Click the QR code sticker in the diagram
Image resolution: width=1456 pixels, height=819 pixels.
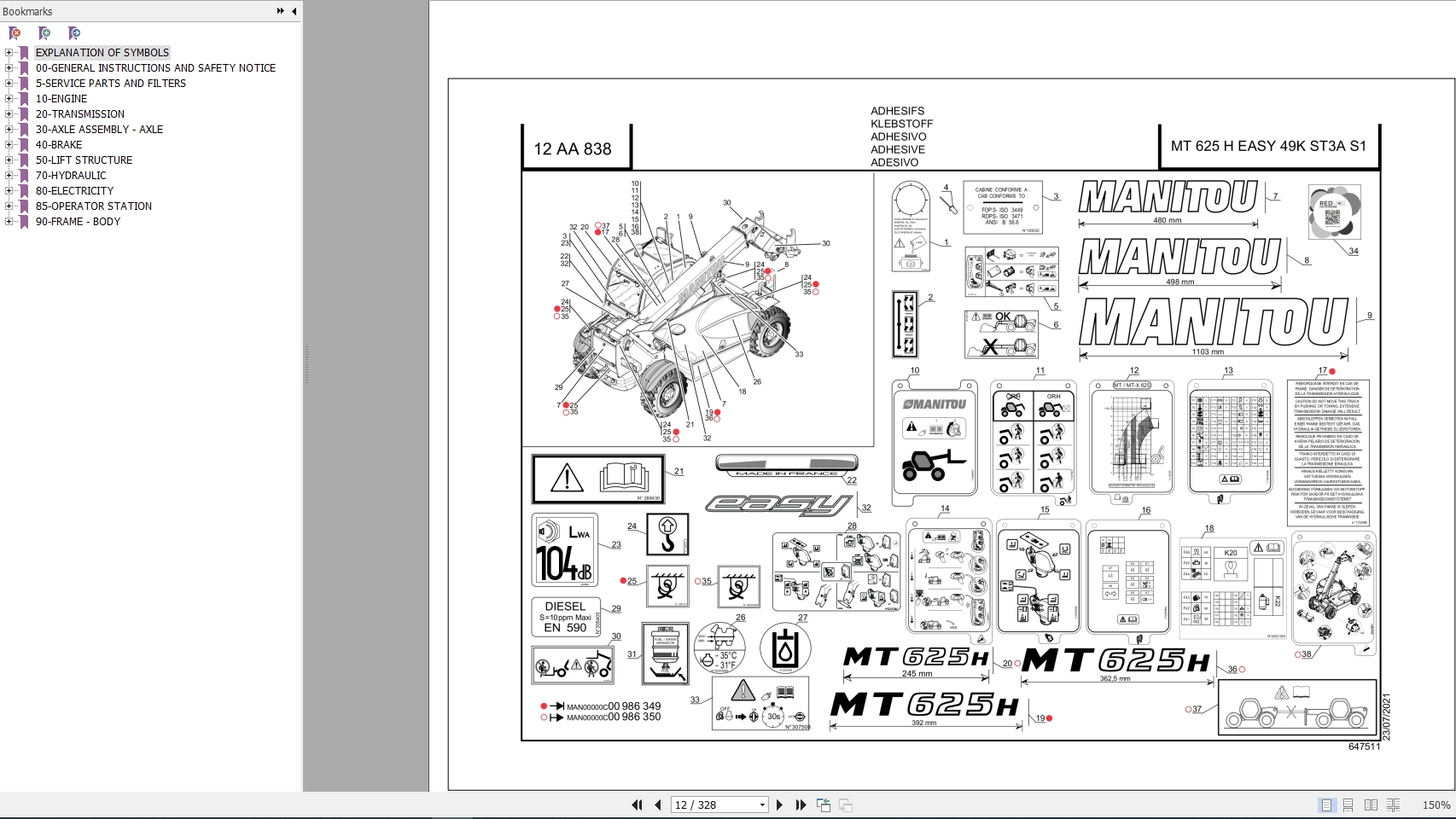1334,212
